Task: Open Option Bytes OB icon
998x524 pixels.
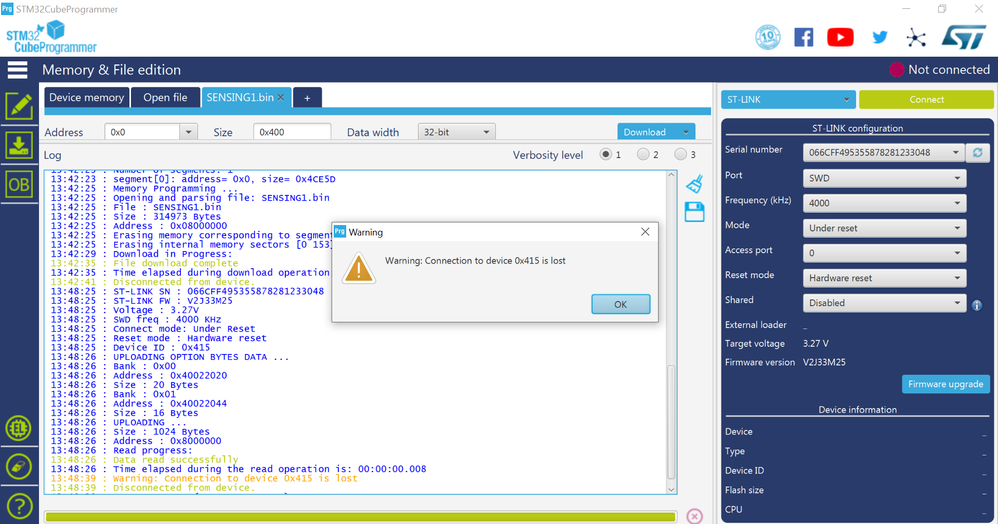Action: (x=19, y=185)
